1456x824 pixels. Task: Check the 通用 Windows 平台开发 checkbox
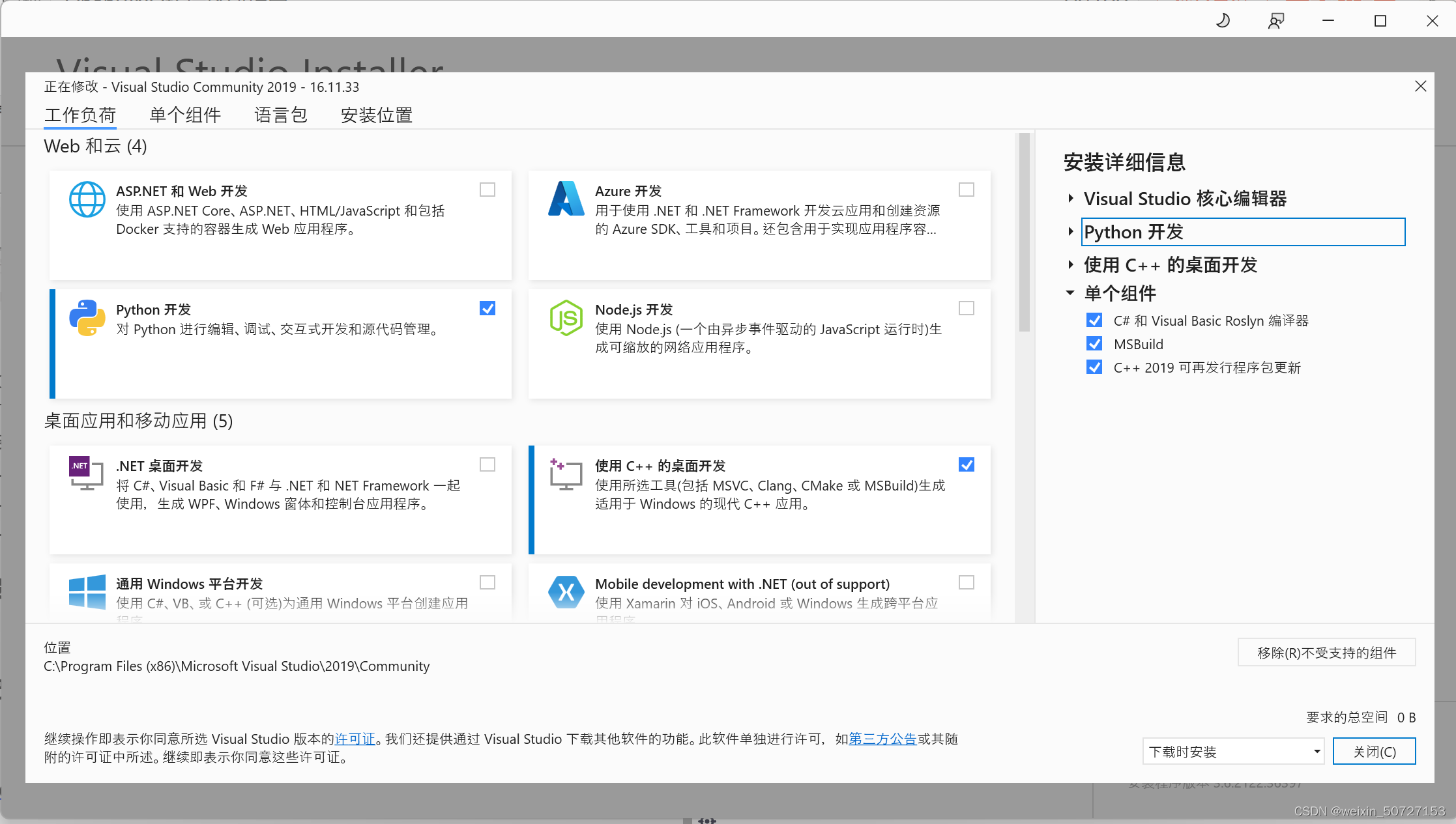pos(488,582)
